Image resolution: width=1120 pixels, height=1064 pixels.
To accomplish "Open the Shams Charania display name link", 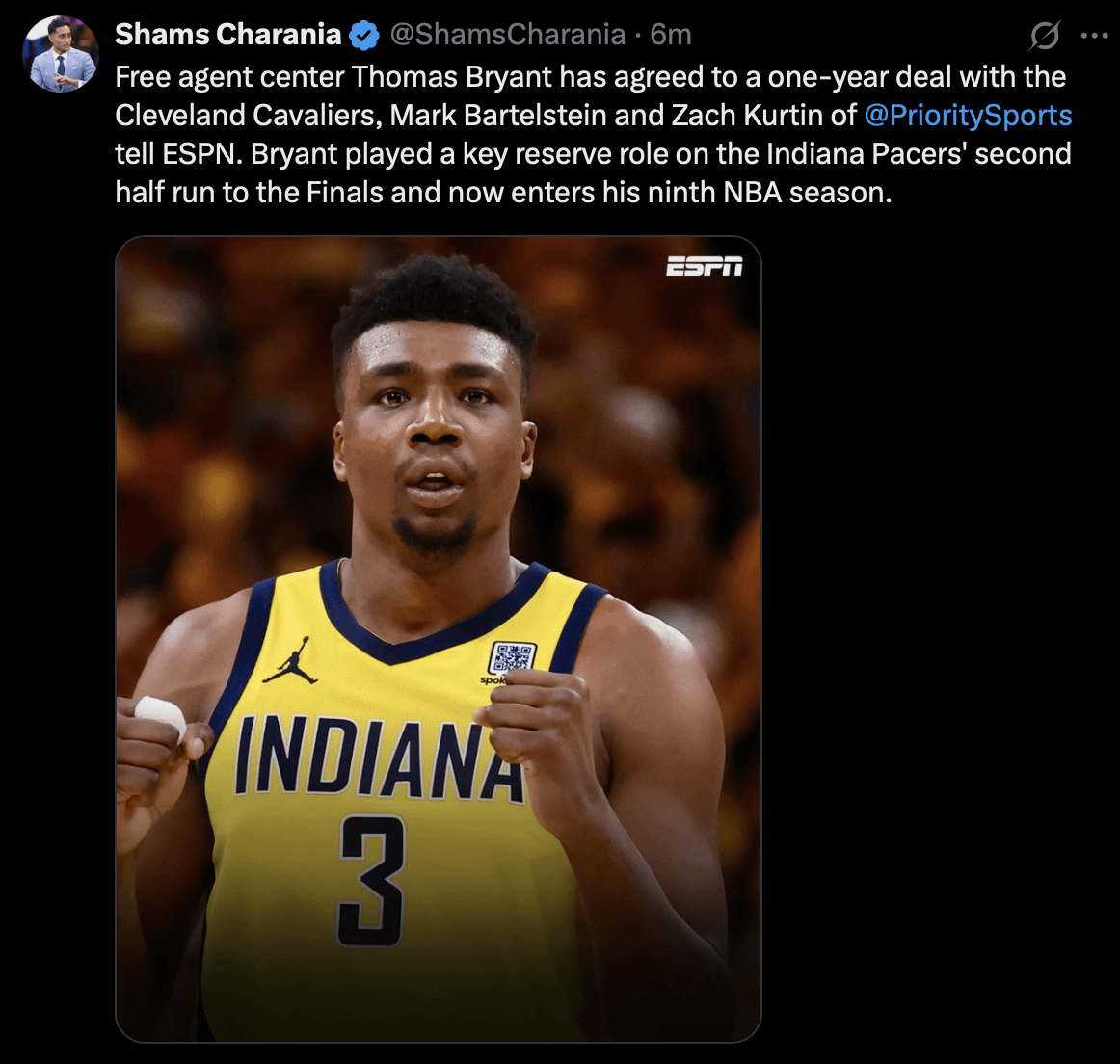I will 228,35.
